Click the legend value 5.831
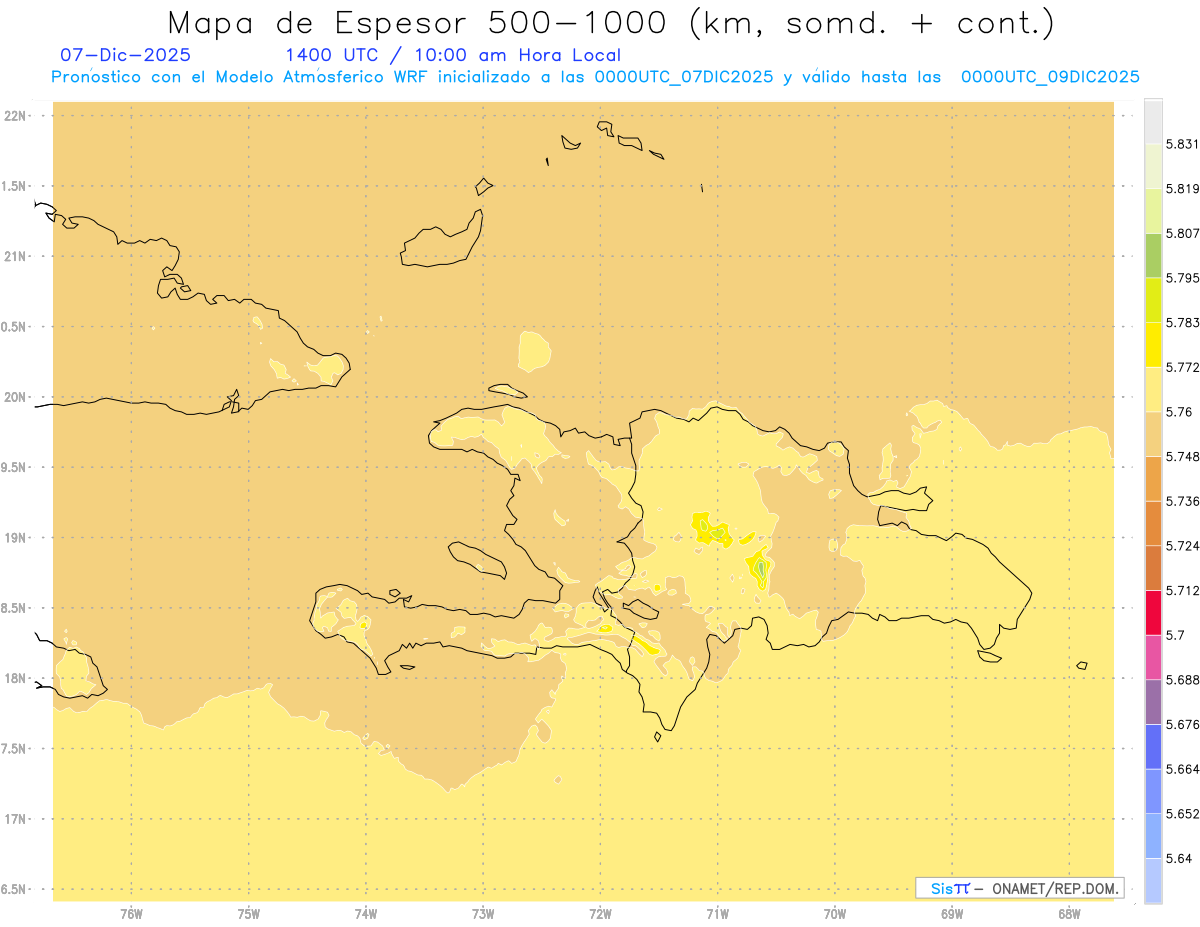The width and height of the screenshot is (1200, 927). pyautogui.click(x=1183, y=144)
